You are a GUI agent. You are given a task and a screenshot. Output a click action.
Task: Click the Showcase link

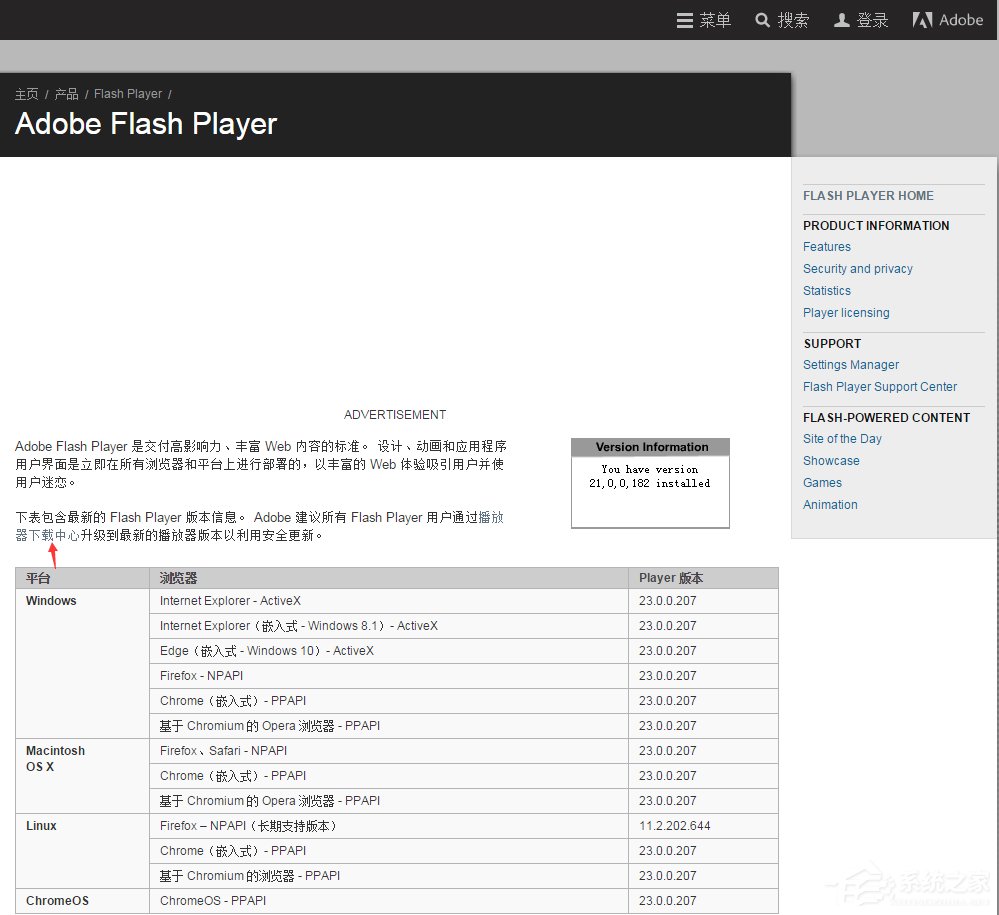831,460
